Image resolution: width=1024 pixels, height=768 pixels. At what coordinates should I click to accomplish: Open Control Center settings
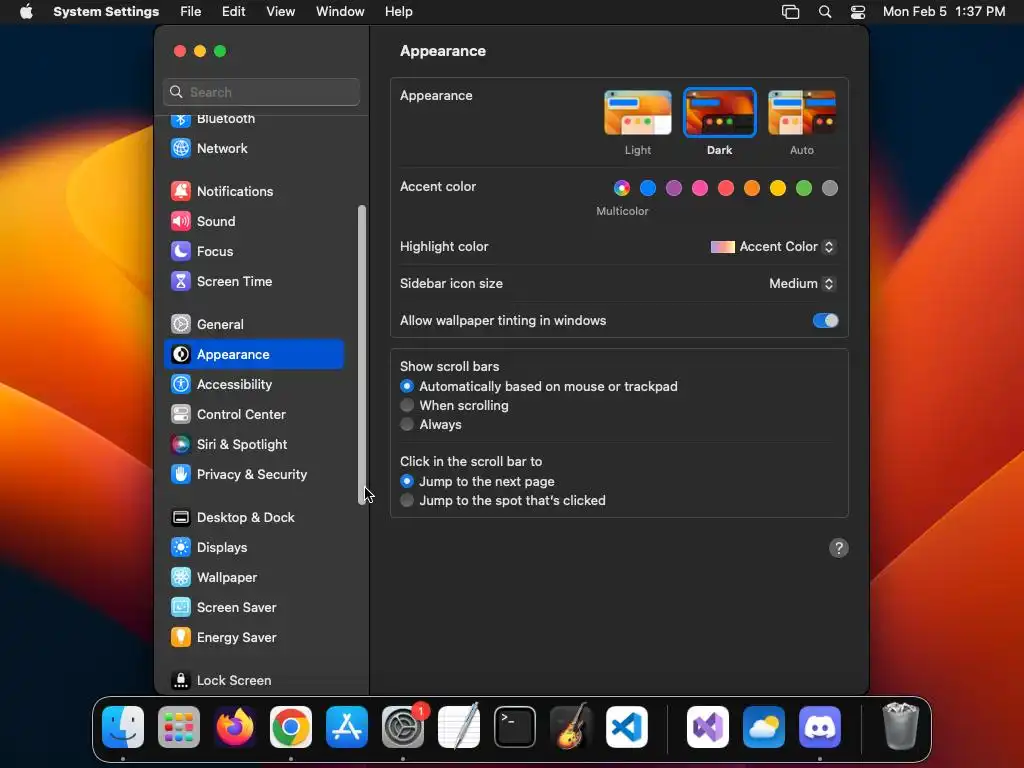[253, 415]
